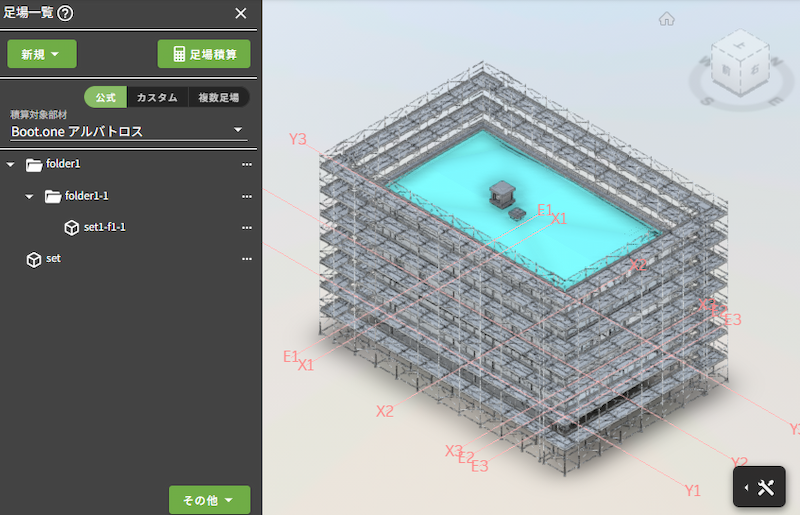Open more options for set item

click(x=246, y=259)
